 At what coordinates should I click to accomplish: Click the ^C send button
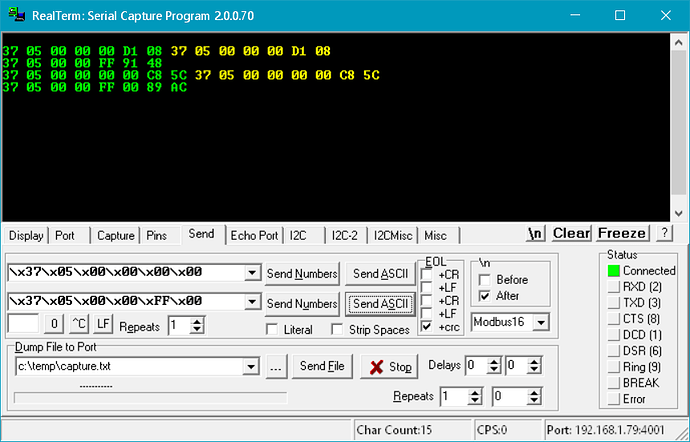click(79, 324)
